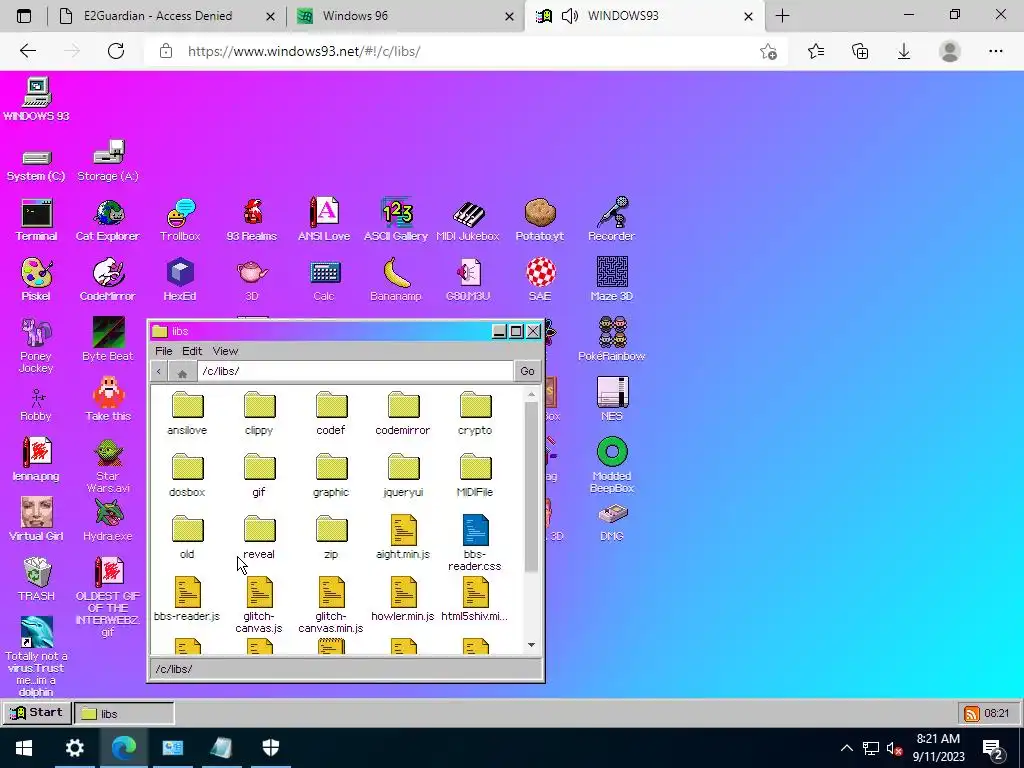Click the /c/libs/ path input field
Viewport: 1024px width, 768px height.
(x=355, y=371)
